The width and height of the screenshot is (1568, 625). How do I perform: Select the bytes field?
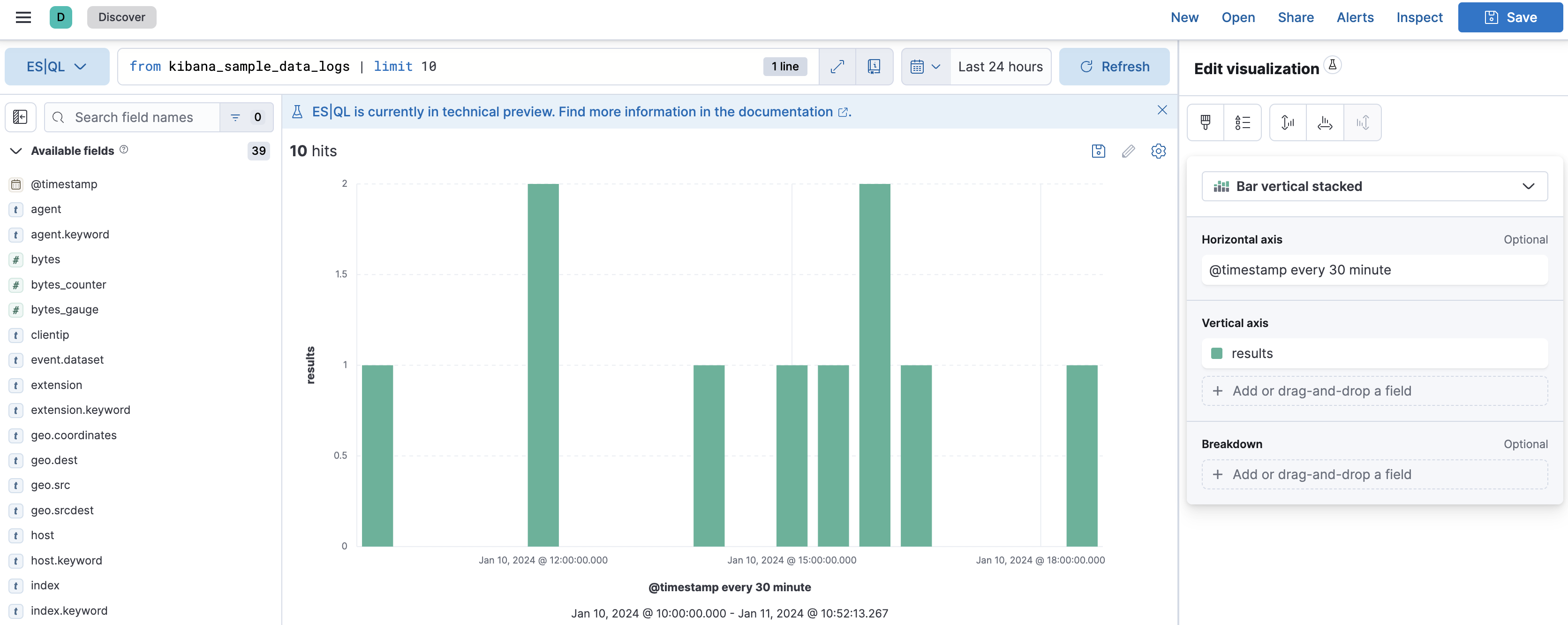click(x=45, y=259)
